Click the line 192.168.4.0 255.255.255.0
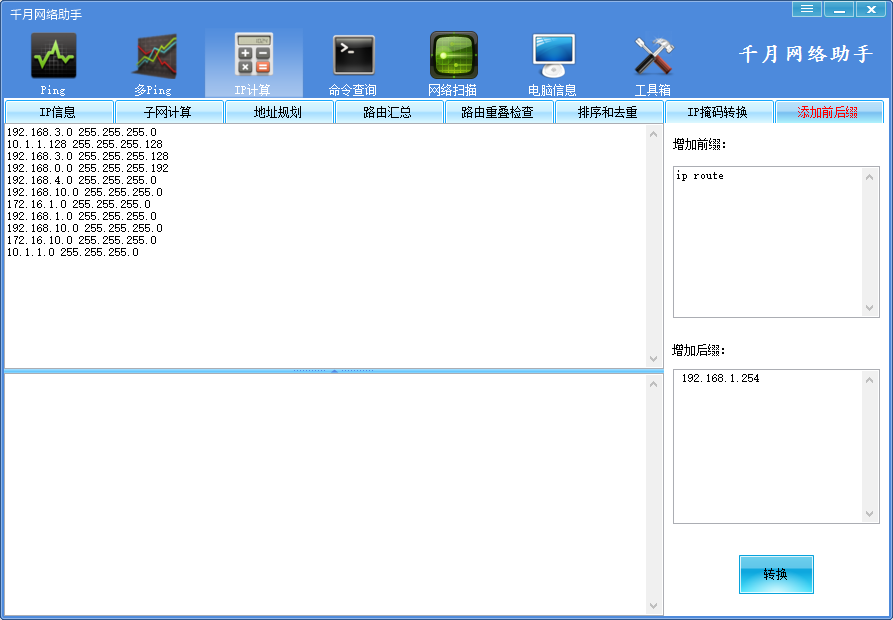This screenshot has height=620, width=893. click(81, 180)
